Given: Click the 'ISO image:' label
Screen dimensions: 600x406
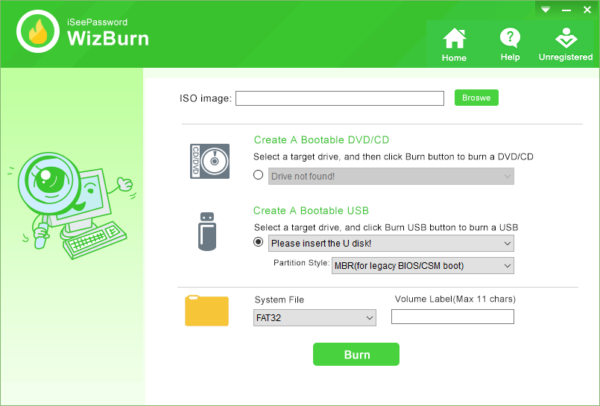Looking at the screenshot, I should pyautogui.click(x=205, y=98).
